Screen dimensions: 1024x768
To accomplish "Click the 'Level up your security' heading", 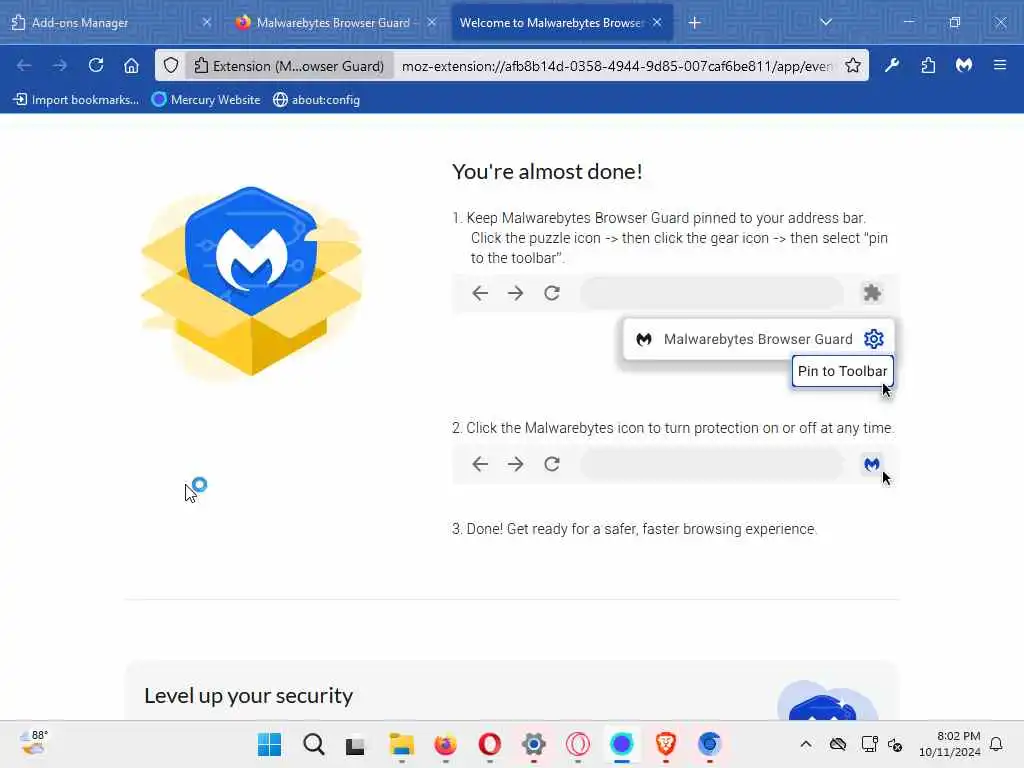I will [249, 696].
